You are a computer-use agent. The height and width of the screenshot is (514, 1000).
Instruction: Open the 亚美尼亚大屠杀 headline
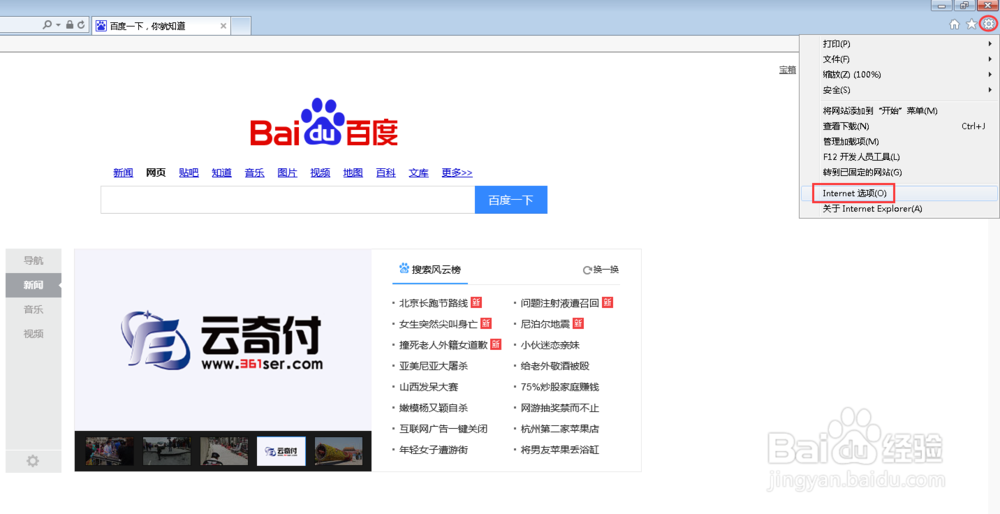434,366
